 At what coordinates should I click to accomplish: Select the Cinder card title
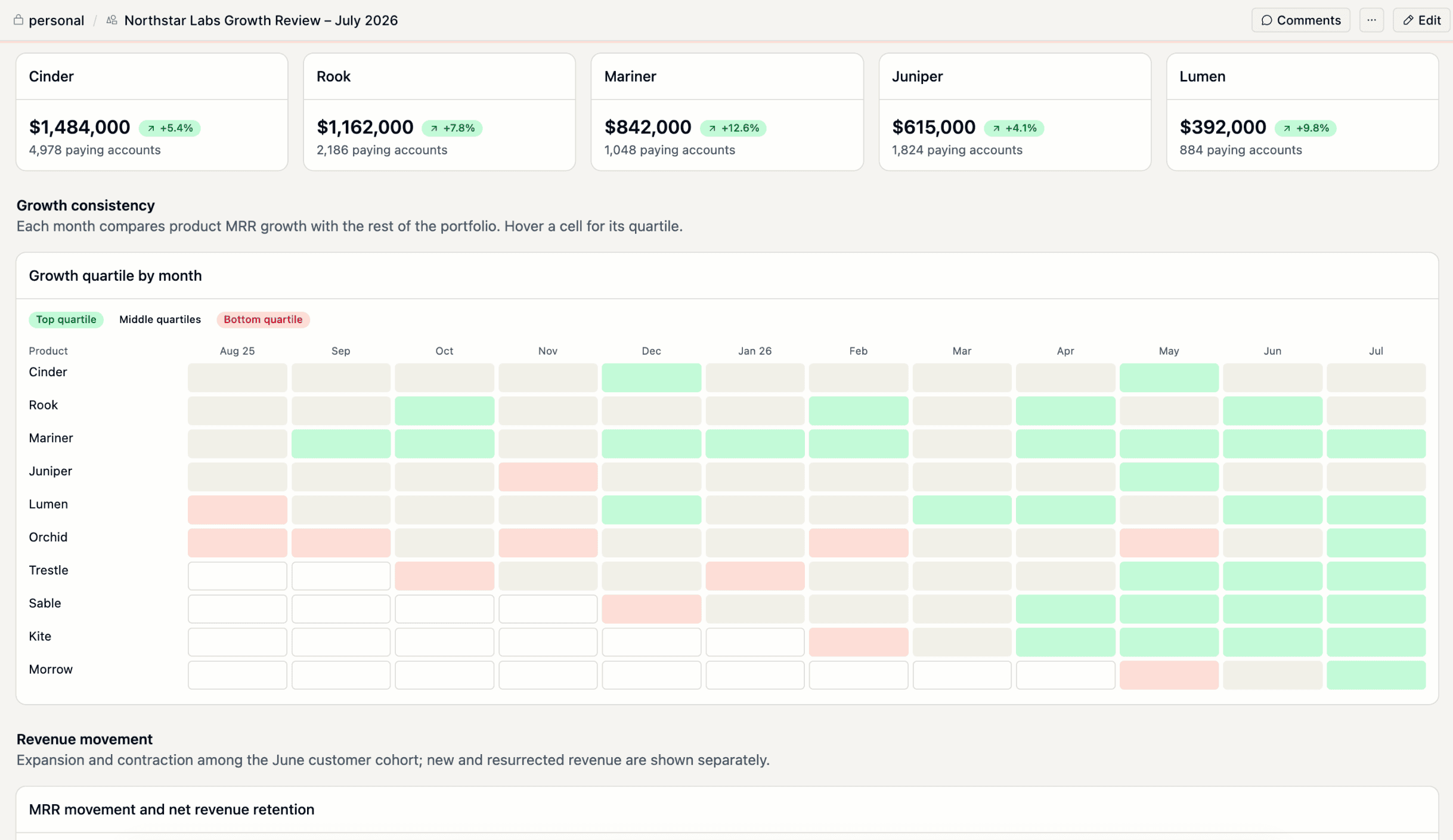51,76
